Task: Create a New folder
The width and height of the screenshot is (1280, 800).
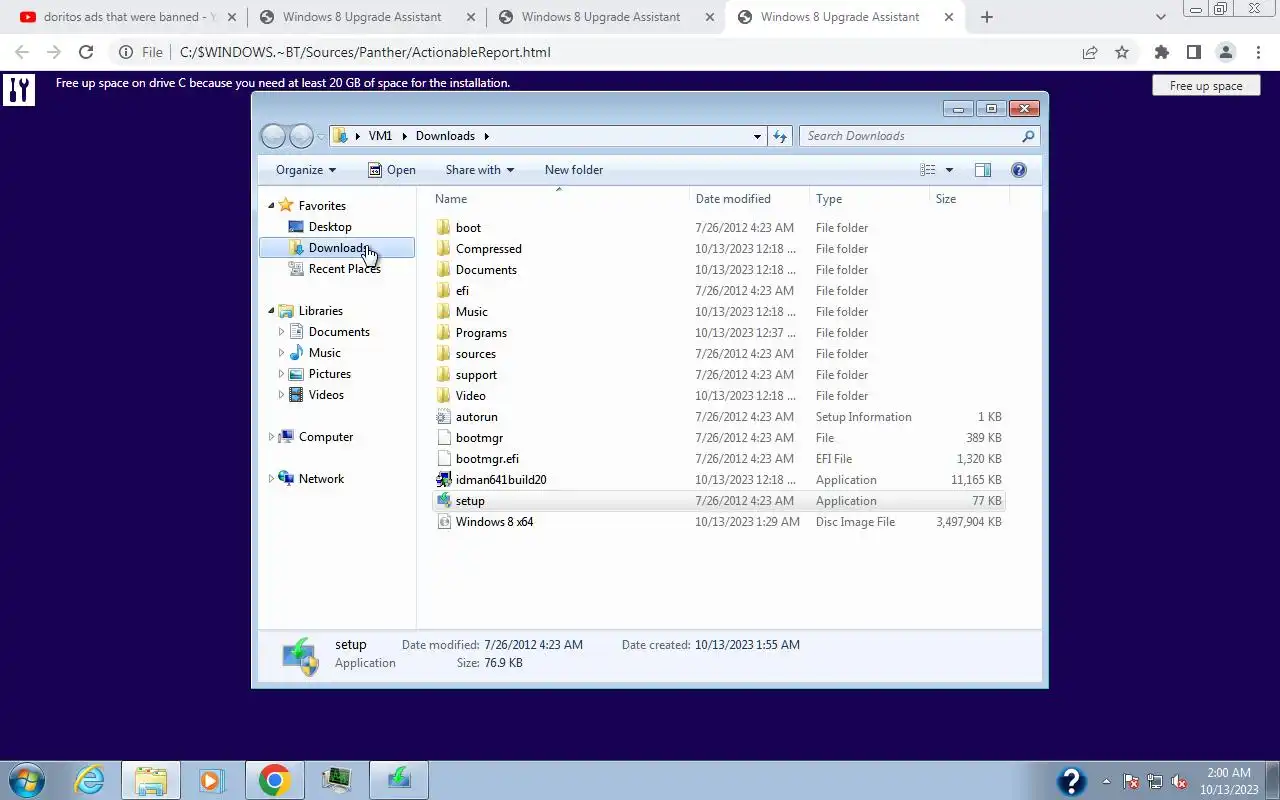Action: [x=574, y=170]
